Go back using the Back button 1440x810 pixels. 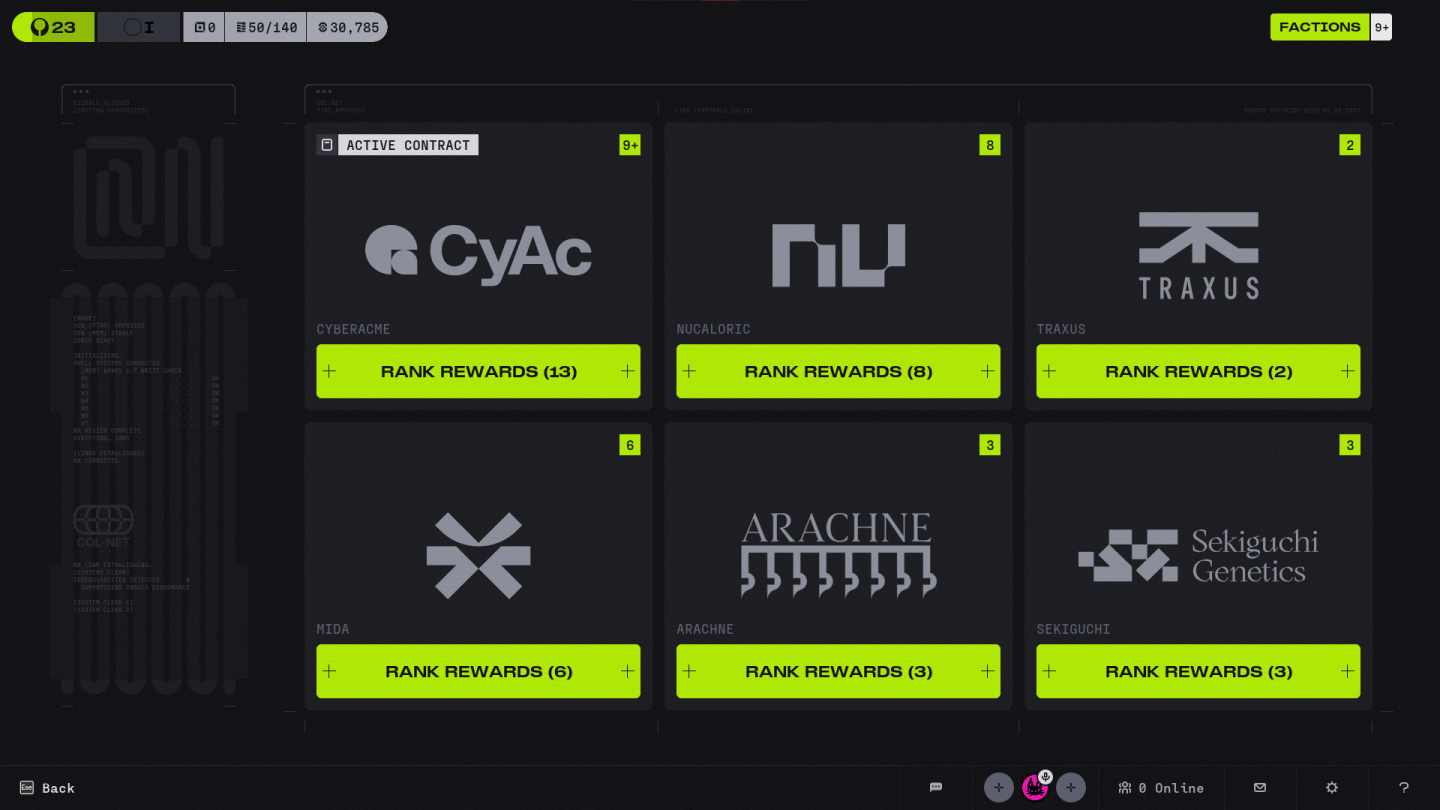click(x=47, y=788)
